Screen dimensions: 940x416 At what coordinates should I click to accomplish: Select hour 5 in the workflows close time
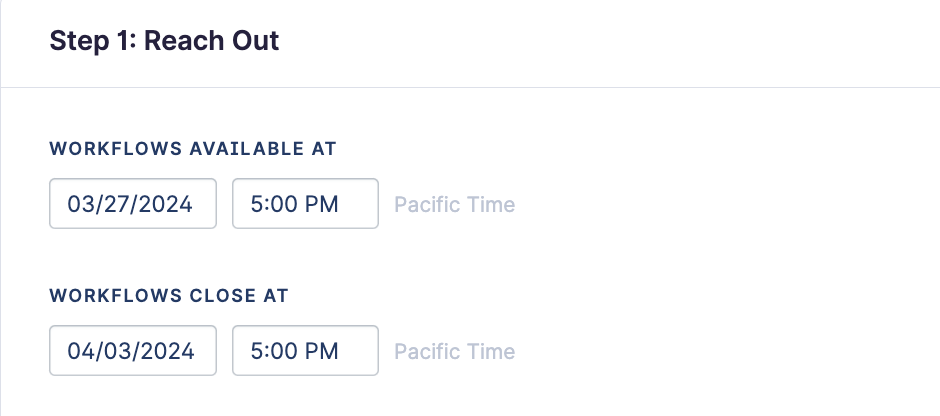pyautogui.click(x=256, y=352)
